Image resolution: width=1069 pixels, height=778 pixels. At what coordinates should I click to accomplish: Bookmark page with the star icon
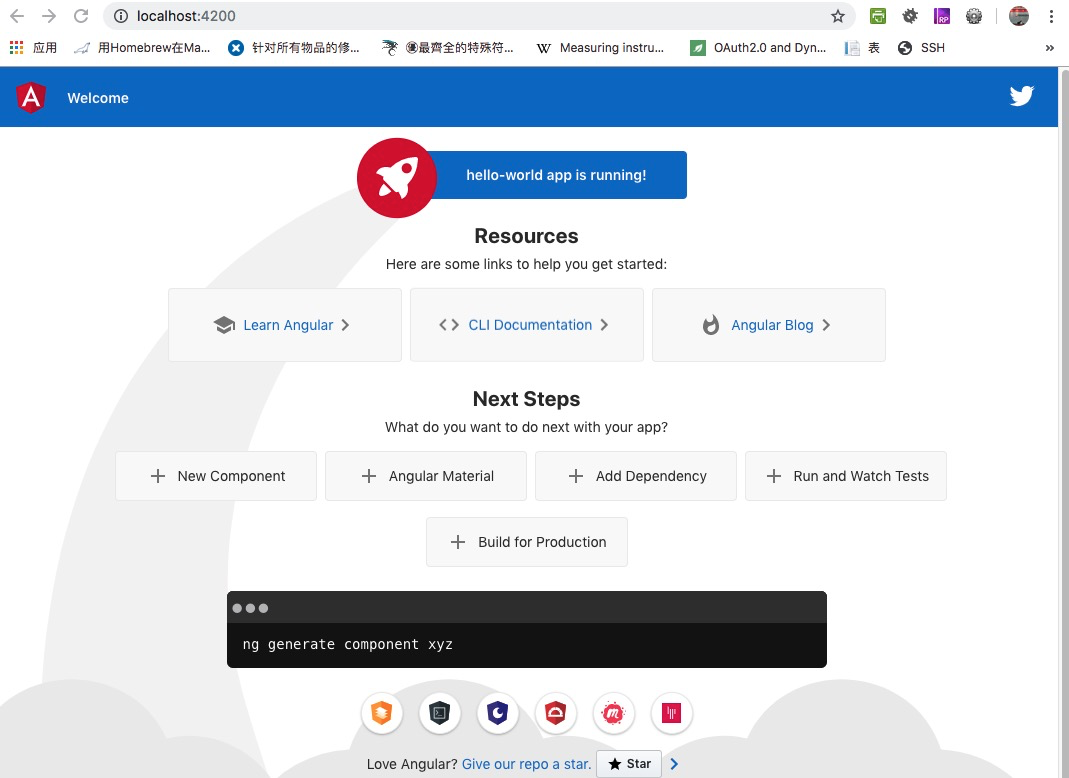(838, 16)
